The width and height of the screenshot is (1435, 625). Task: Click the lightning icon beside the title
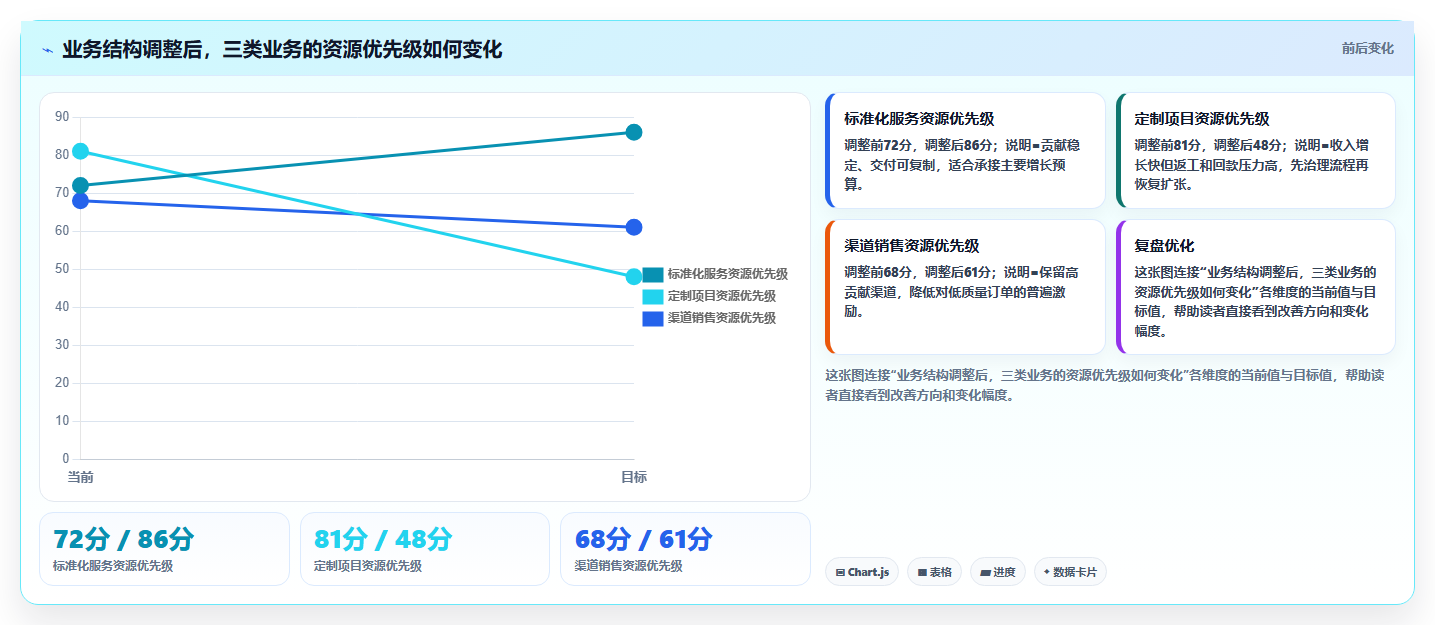coord(47,50)
